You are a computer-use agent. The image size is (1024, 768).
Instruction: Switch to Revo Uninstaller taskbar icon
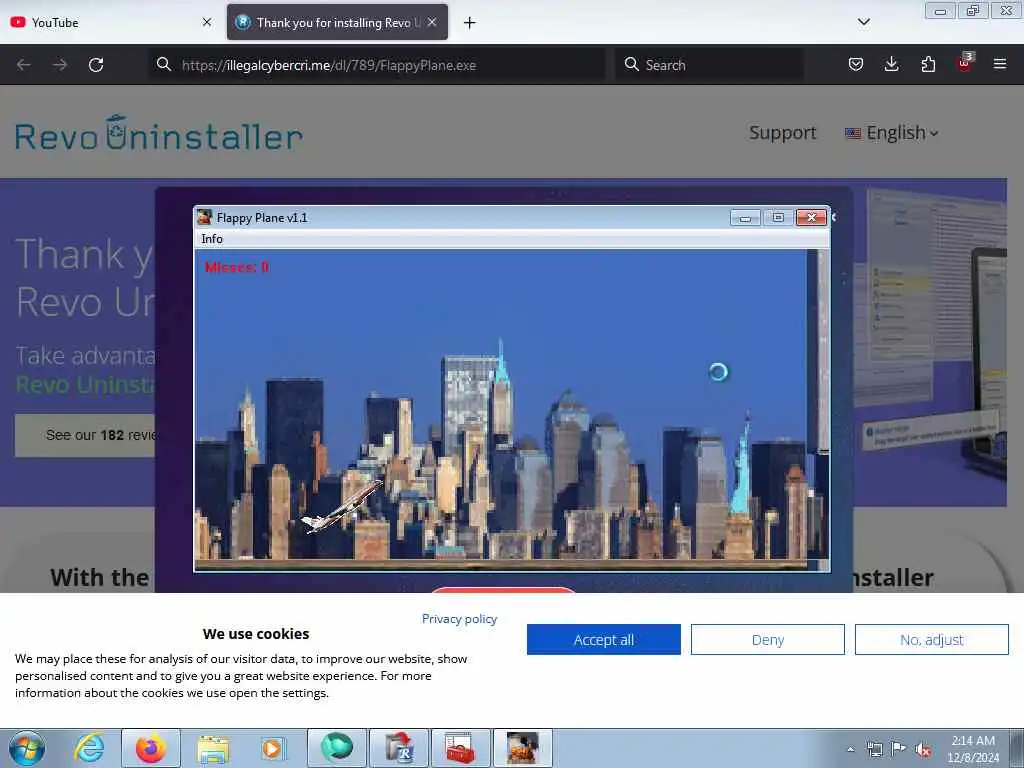tap(399, 748)
